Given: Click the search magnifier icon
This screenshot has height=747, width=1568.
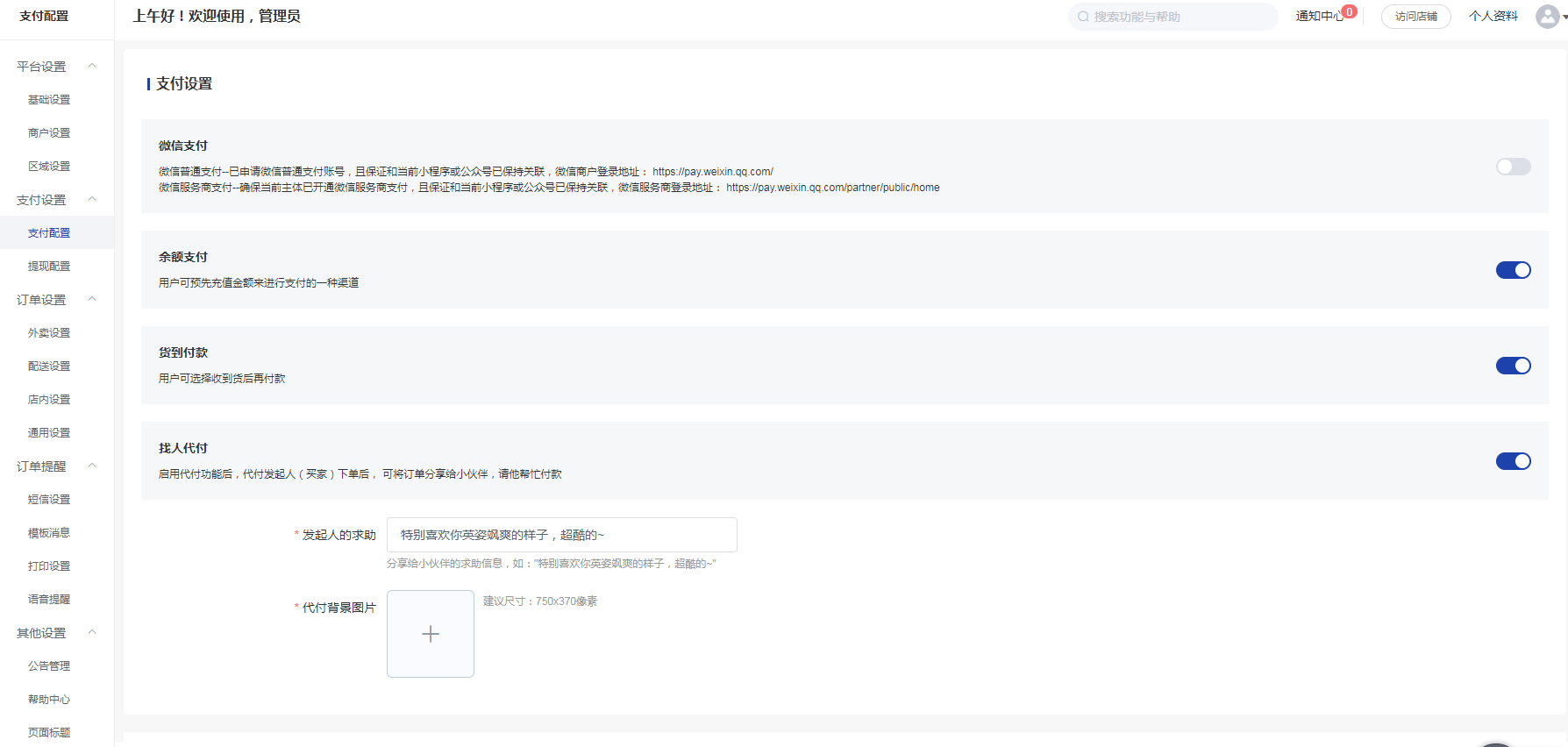Looking at the screenshot, I should (1083, 17).
